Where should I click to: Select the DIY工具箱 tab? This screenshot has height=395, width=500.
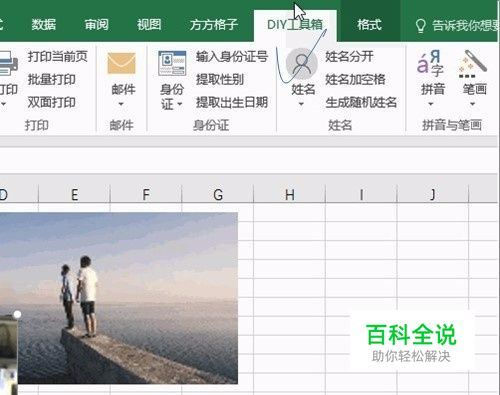[295, 25]
